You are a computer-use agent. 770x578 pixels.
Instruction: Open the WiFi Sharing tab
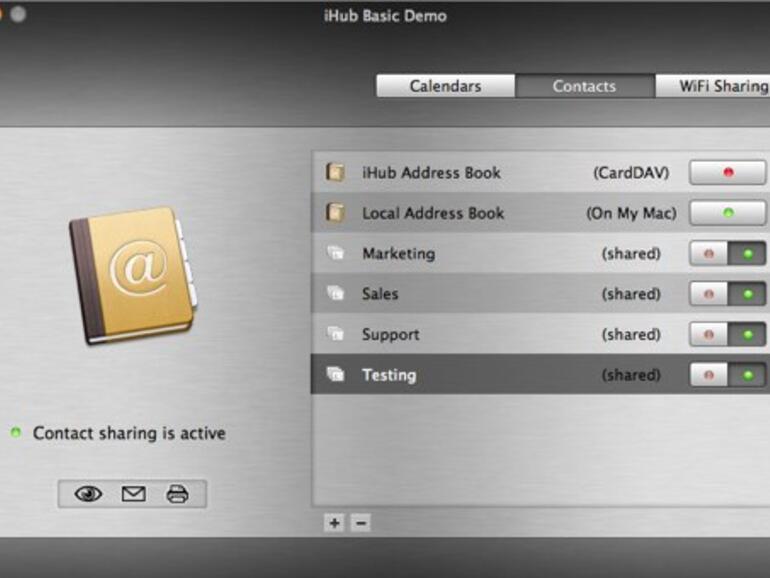[713, 86]
